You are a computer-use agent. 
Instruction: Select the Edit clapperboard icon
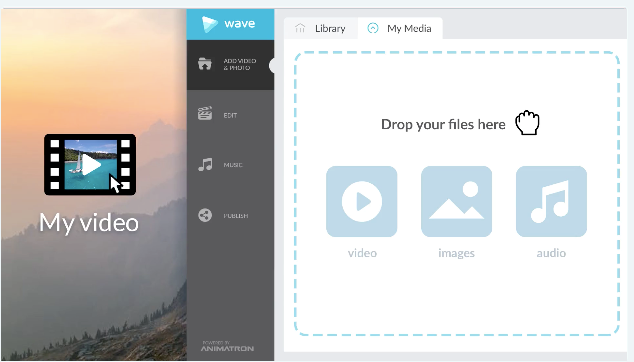pyautogui.click(x=205, y=114)
